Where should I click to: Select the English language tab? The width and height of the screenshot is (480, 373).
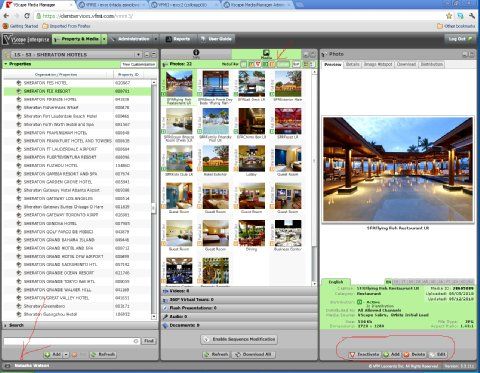(x=336, y=282)
